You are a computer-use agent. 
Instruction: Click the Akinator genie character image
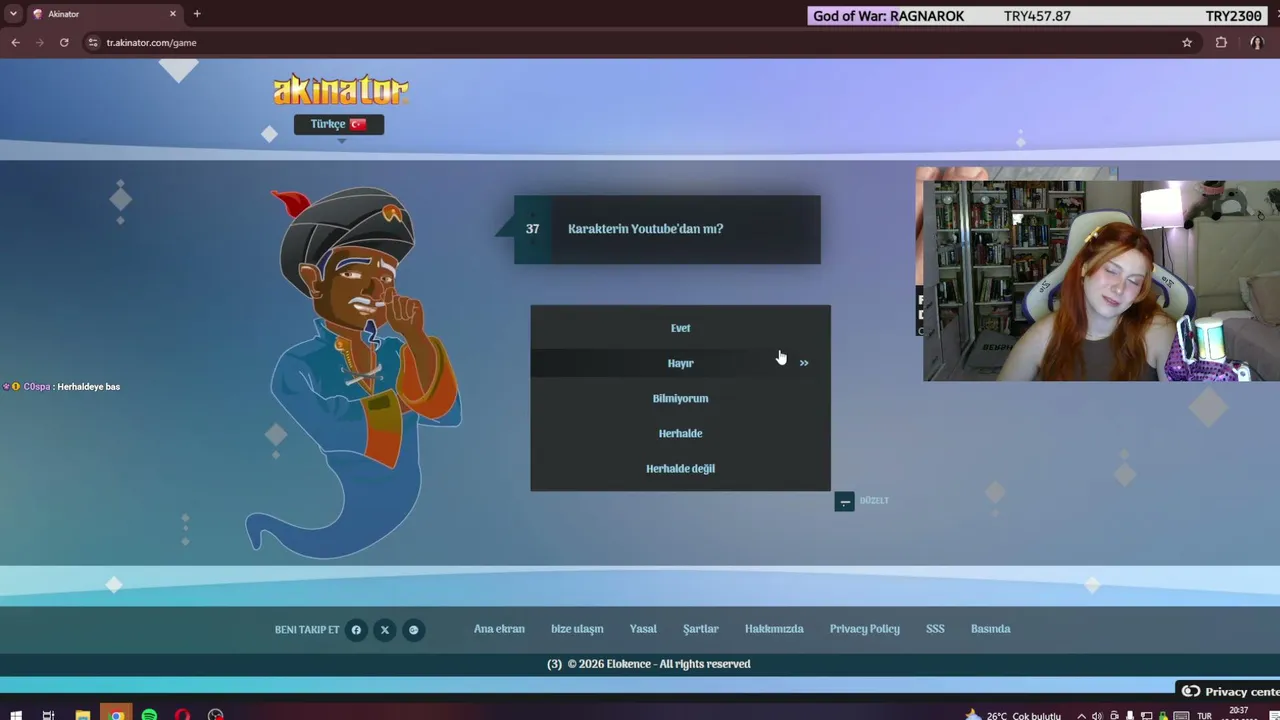pos(354,372)
